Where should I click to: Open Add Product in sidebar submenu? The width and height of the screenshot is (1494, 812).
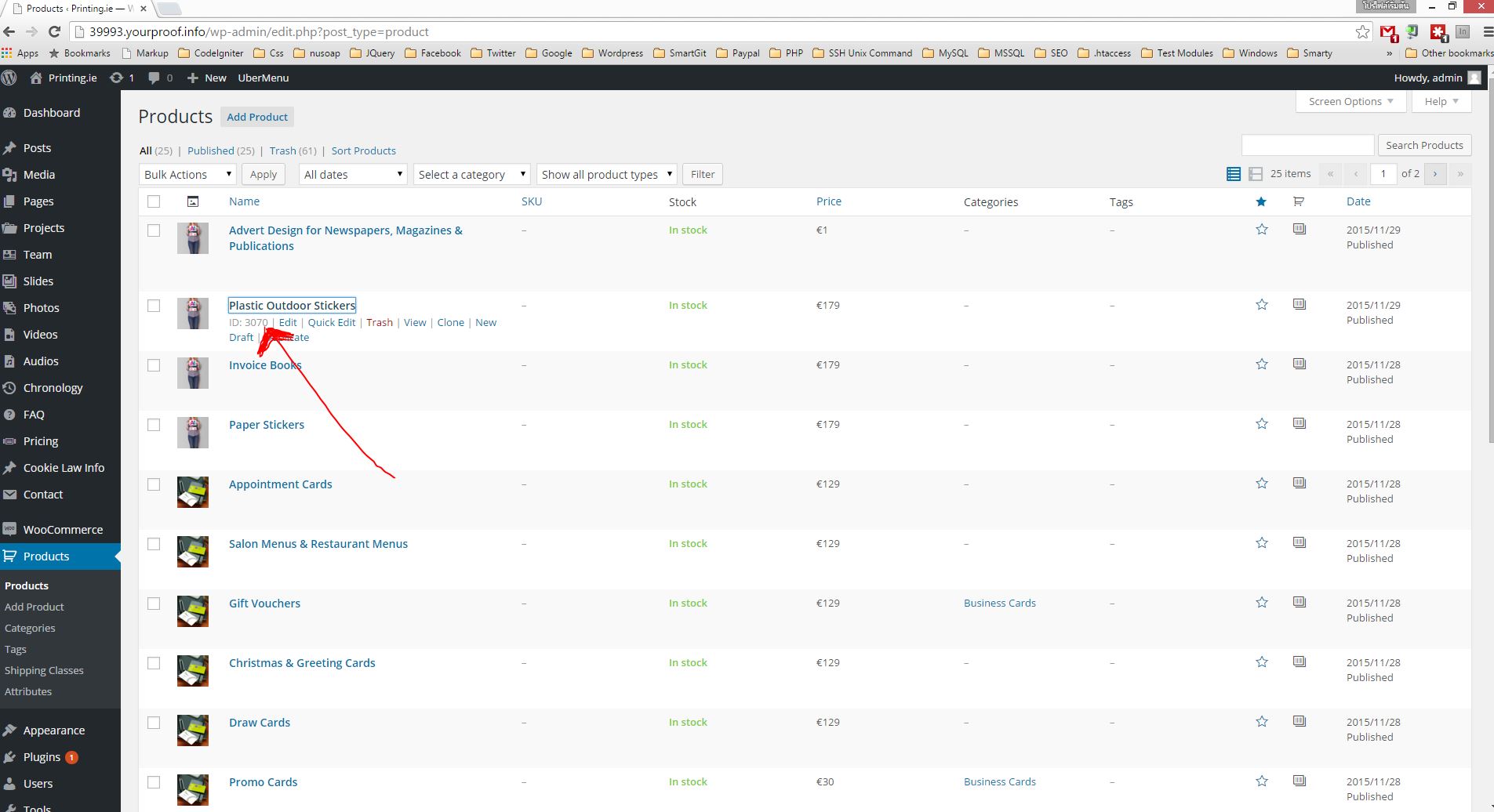tap(35, 607)
